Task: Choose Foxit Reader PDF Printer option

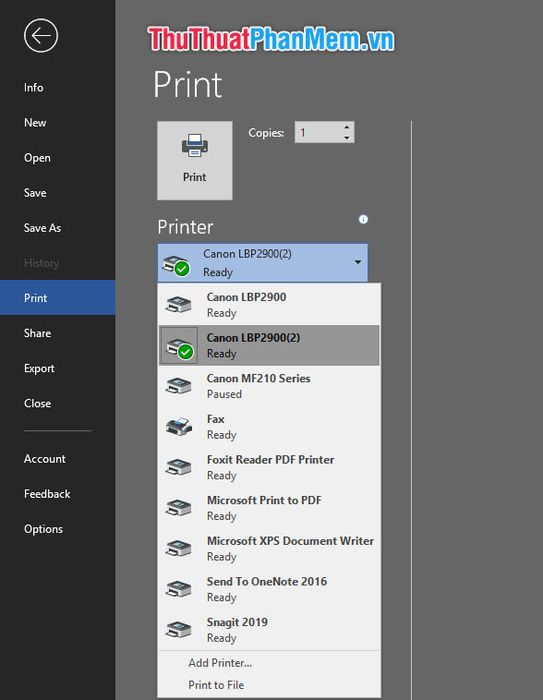Action: click(270, 467)
